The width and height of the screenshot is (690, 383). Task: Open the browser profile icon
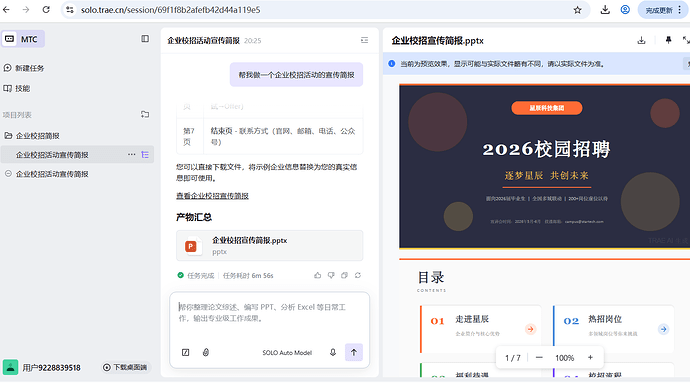click(625, 10)
